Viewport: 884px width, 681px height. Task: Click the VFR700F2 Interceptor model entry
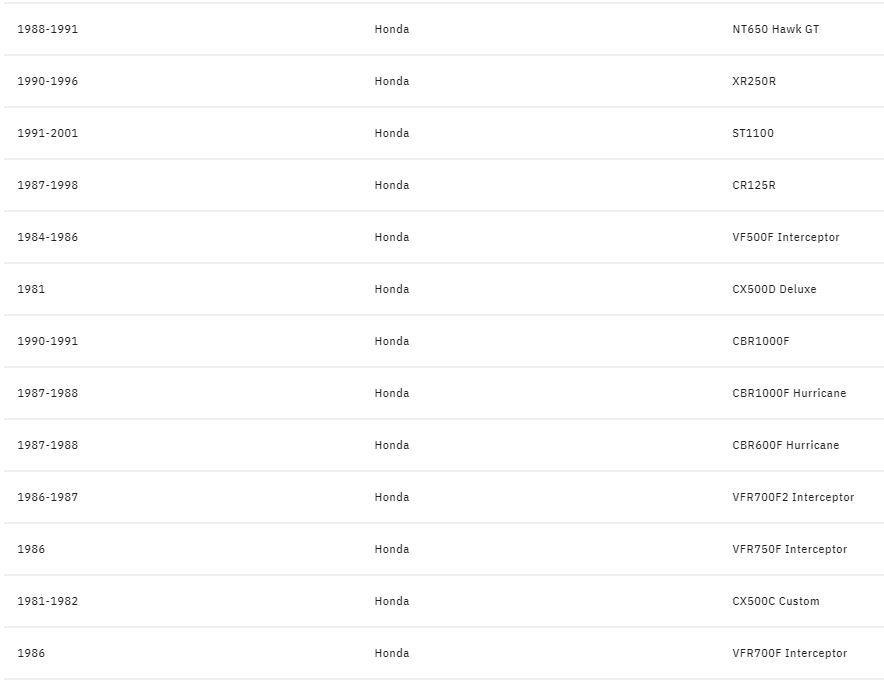coord(793,498)
